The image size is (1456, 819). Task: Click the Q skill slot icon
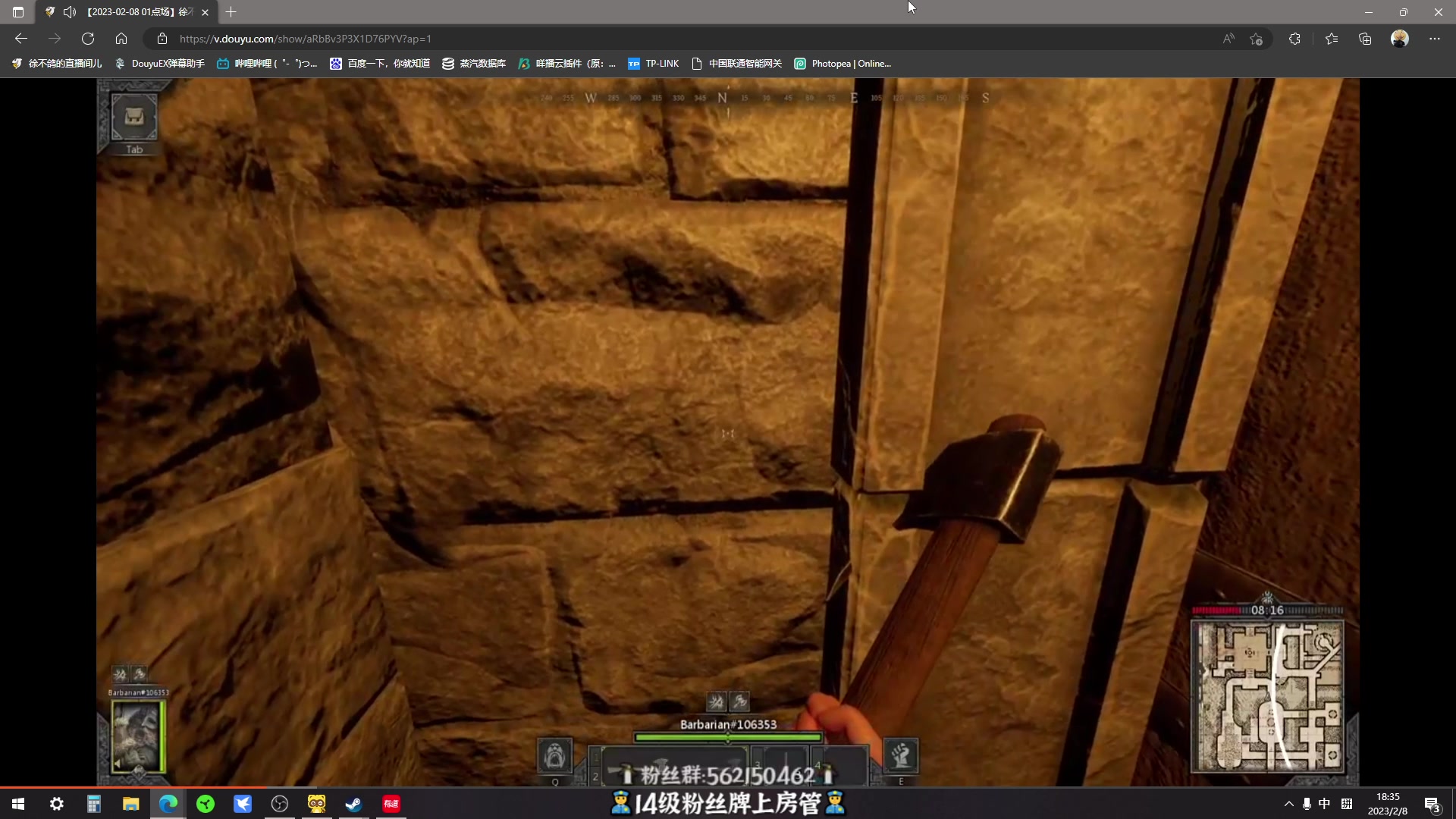pyautogui.click(x=554, y=755)
